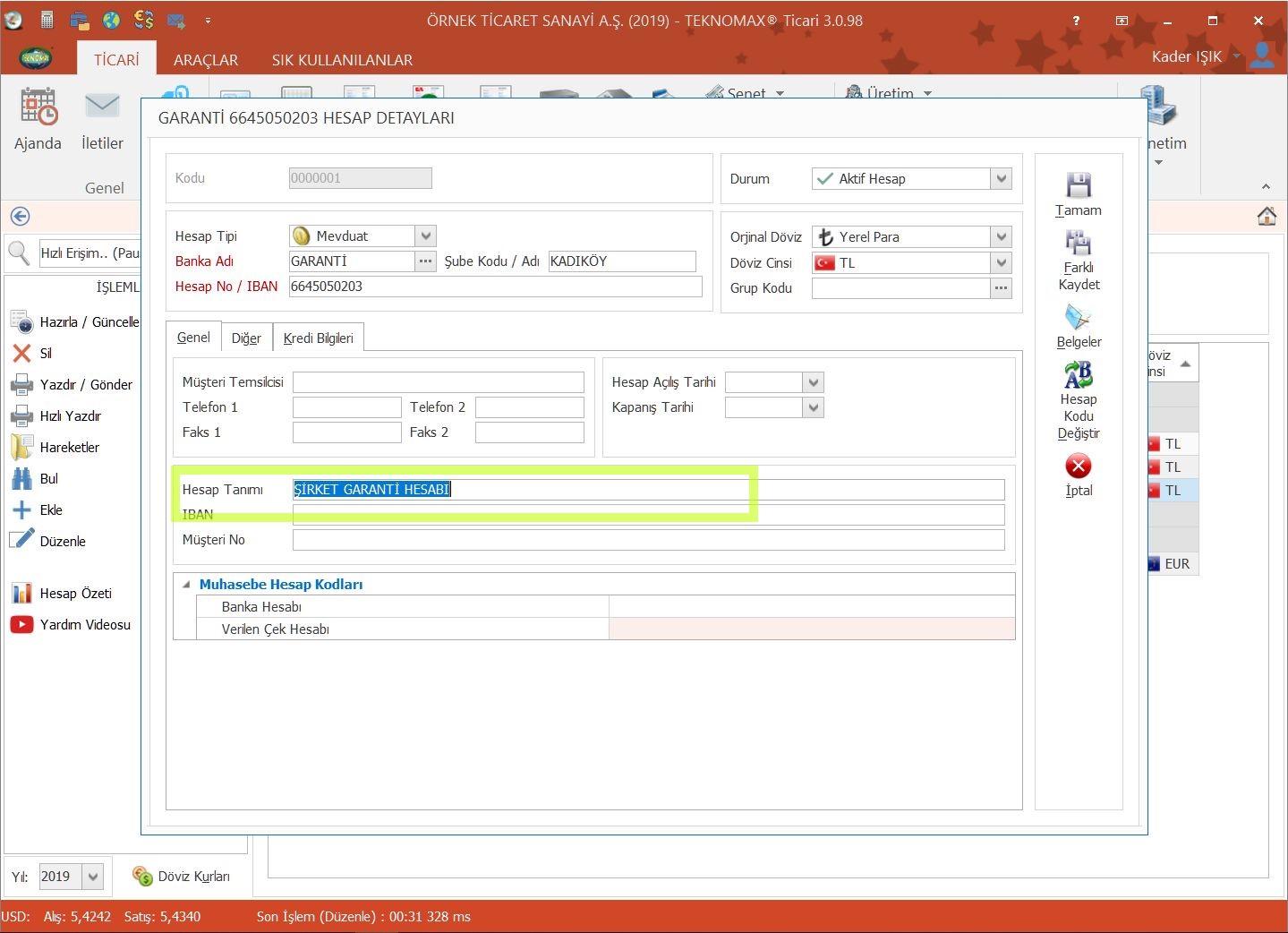The width and height of the screenshot is (1288, 933).
Task: Open the Hesap Özeti chart icon
Action: point(21,593)
